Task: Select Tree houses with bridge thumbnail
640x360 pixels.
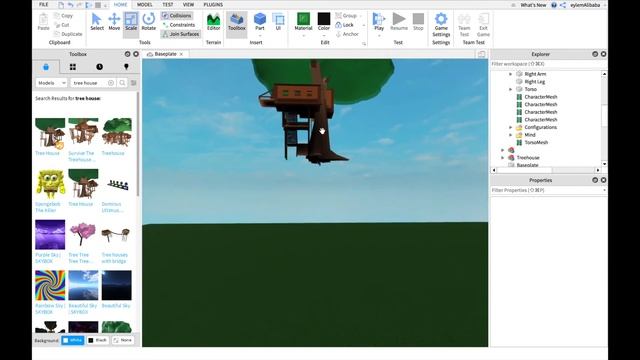Action: pos(116,235)
